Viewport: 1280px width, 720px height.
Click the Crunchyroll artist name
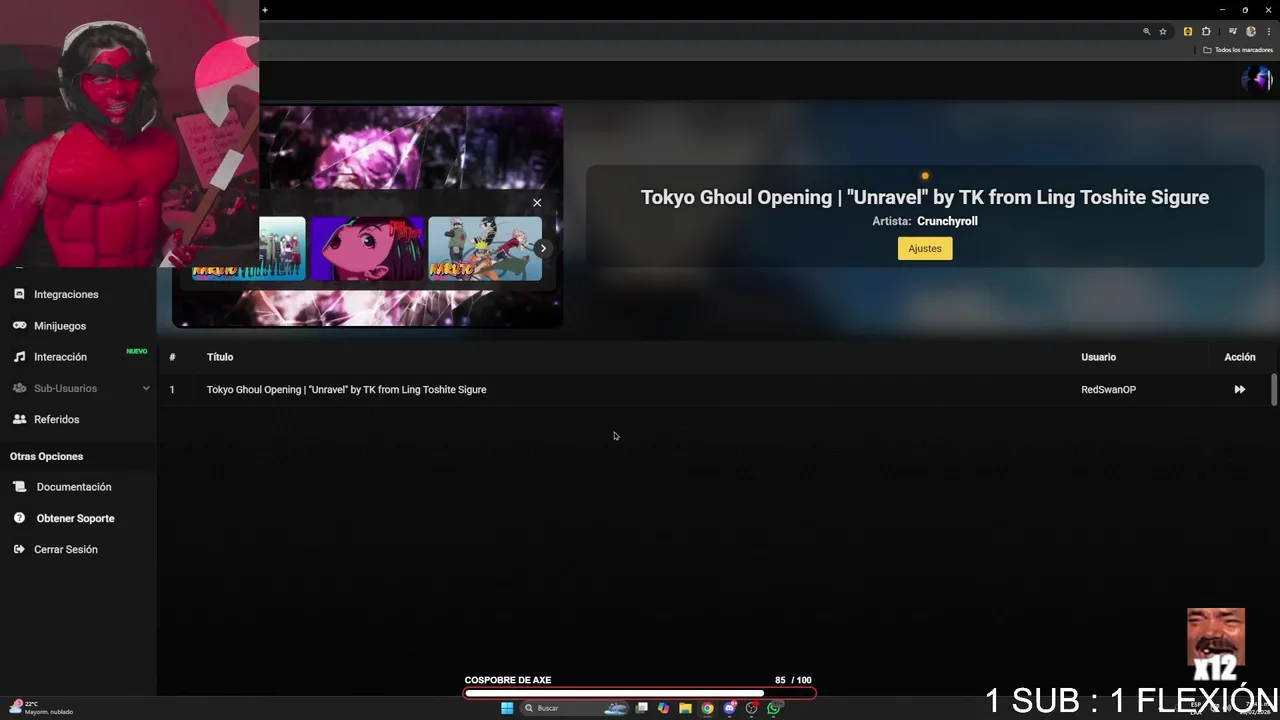(x=947, y=221)
